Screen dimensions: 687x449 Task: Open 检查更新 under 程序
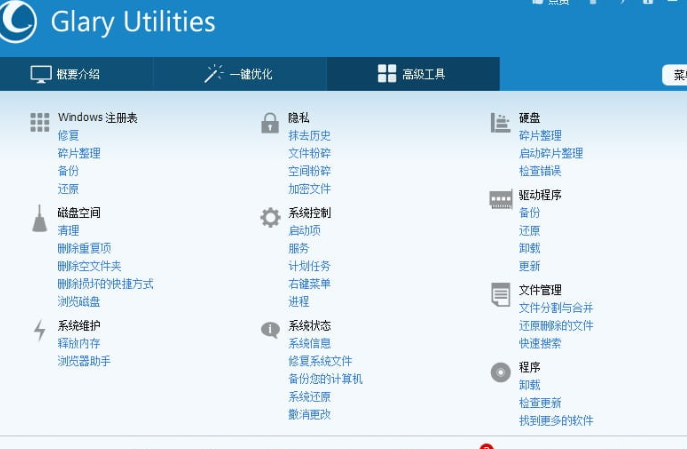pyautogui.click(x=540, y=403)
